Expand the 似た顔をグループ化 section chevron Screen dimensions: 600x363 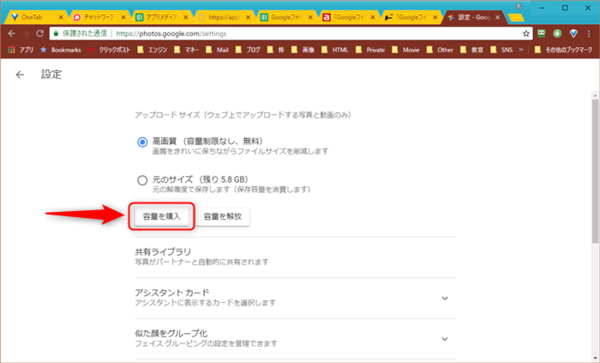pyautogui.click(x=445, y=339)
